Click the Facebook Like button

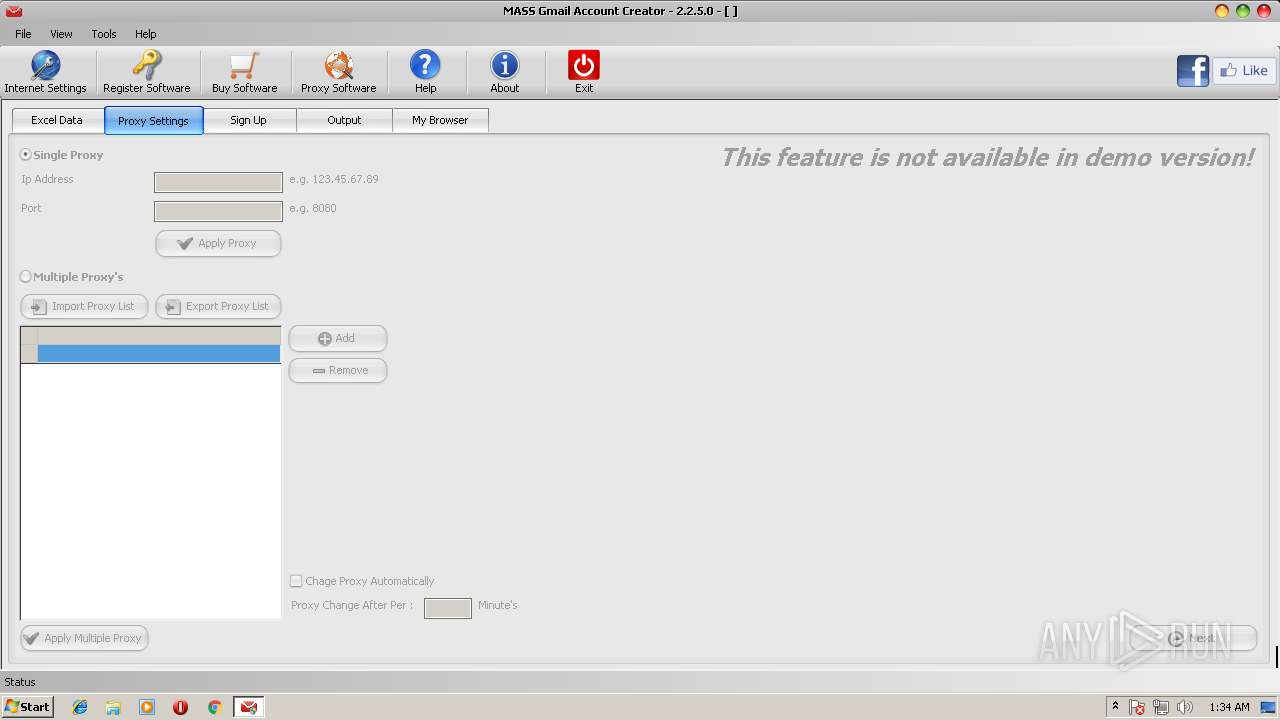1244,71
